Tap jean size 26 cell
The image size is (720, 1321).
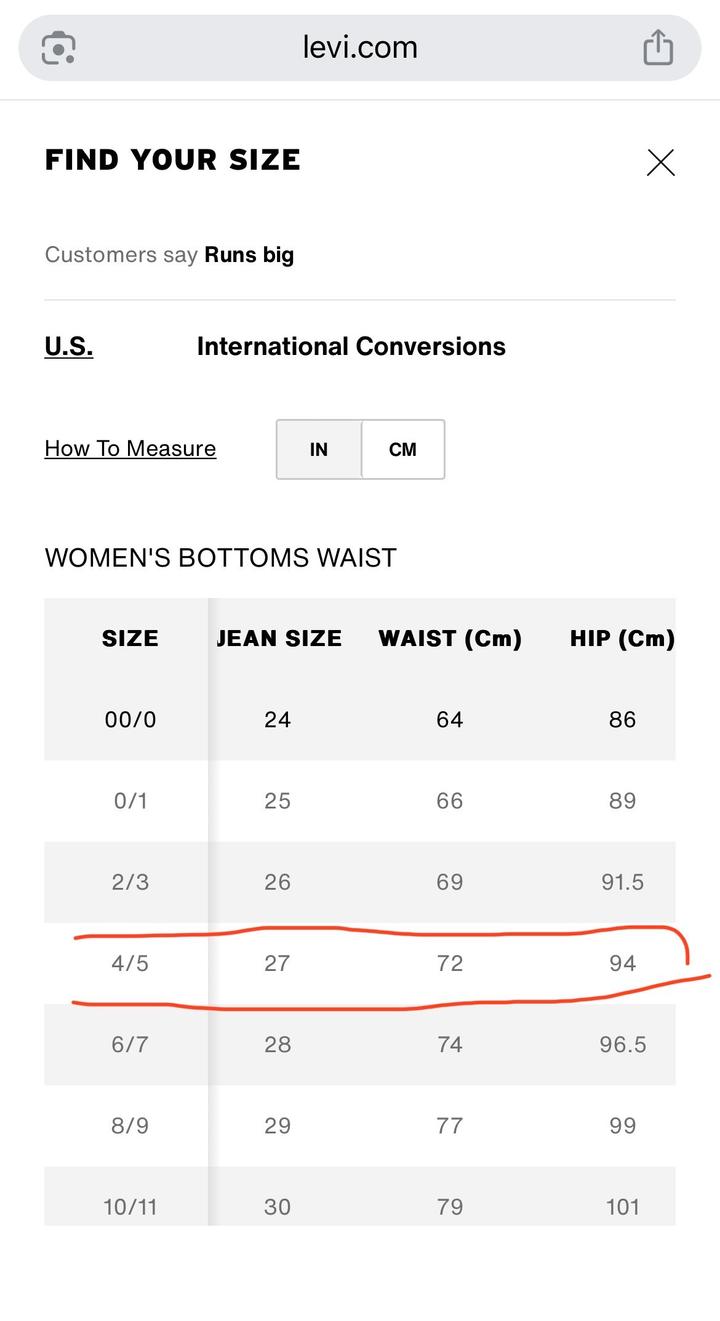click(277, 882)
